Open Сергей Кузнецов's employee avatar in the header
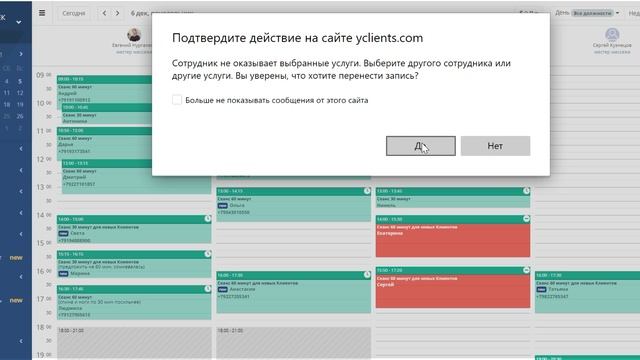Screen dimensions: 640x360 (x=612, y=35)
